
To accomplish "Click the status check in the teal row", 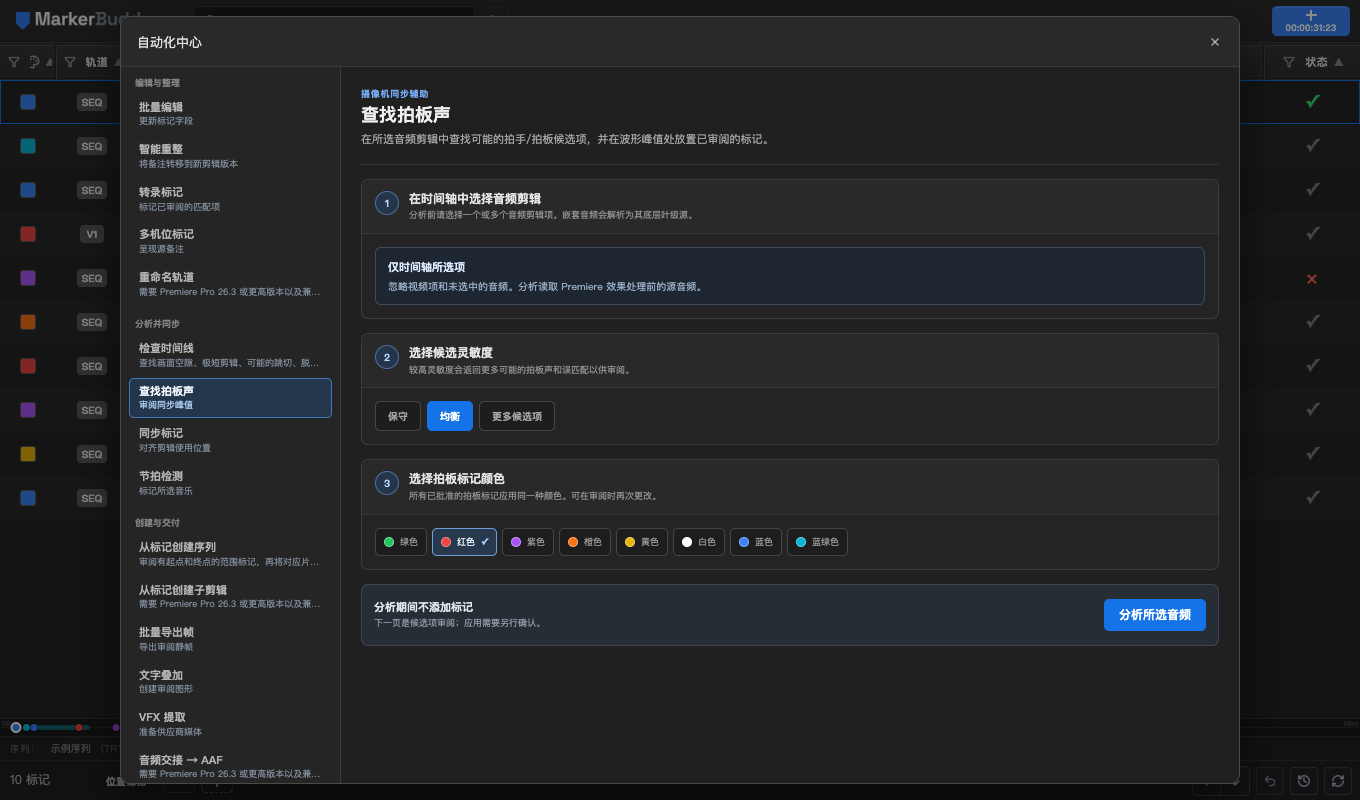I will [x=1313, y=145].
